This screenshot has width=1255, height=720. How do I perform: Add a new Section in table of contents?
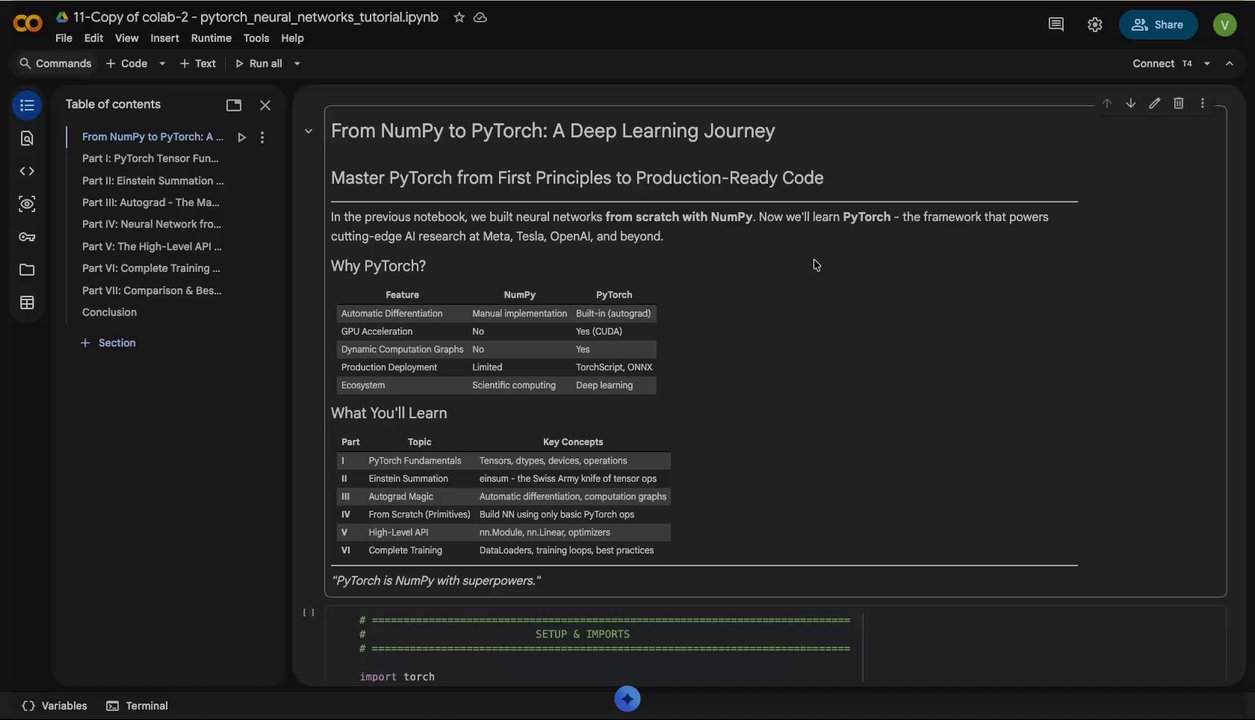tap(108, 343)
